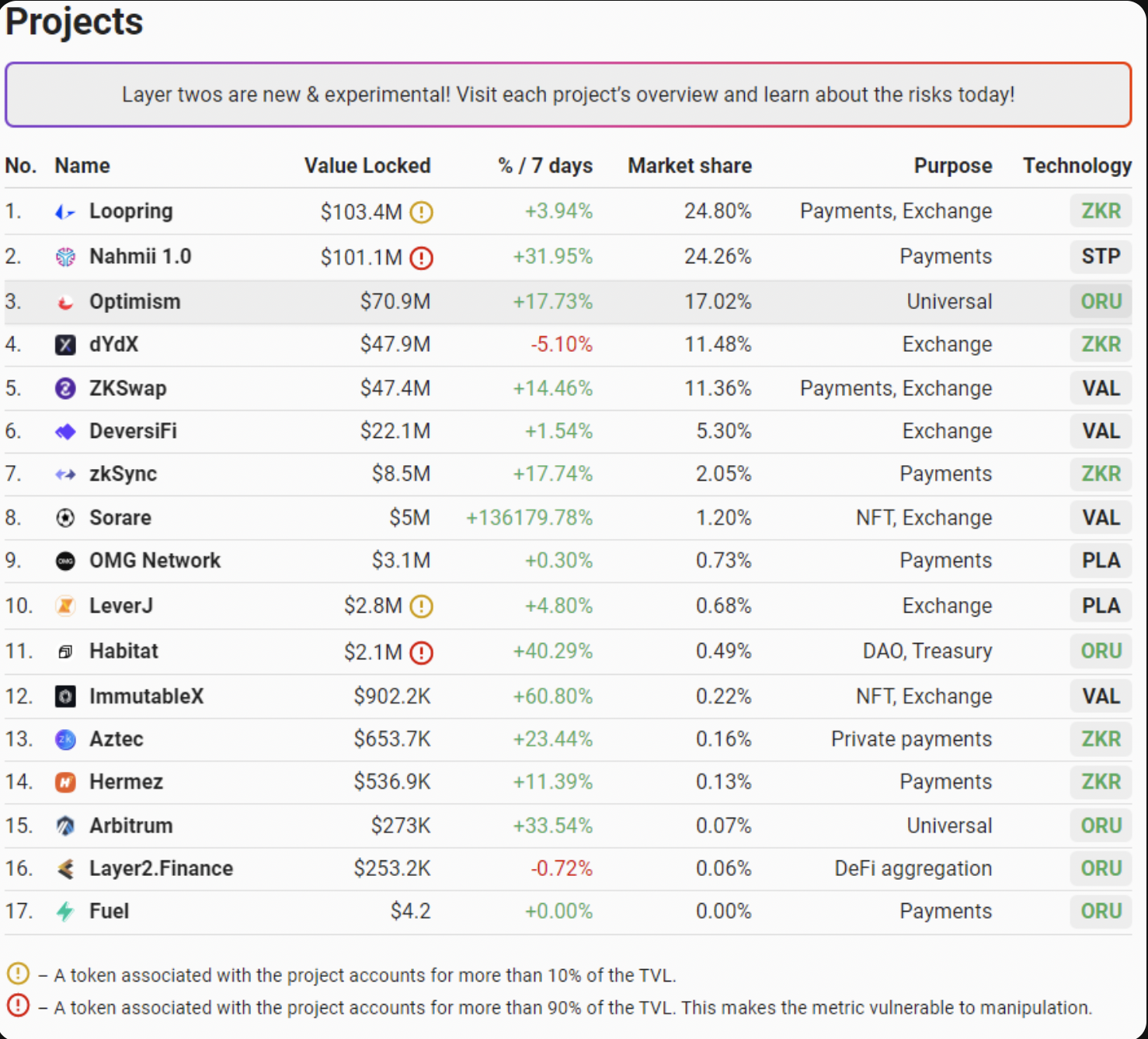Open the OMG Network project page
Viewport: 1148px width, 1039px height.
pos(155,560)
